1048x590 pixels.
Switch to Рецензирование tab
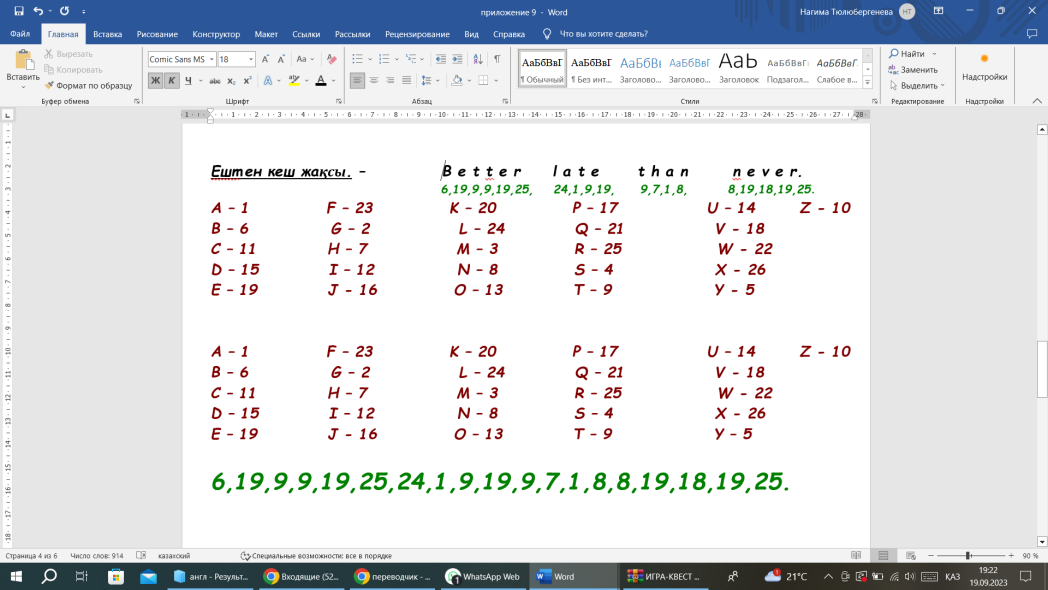pos(417,33)
